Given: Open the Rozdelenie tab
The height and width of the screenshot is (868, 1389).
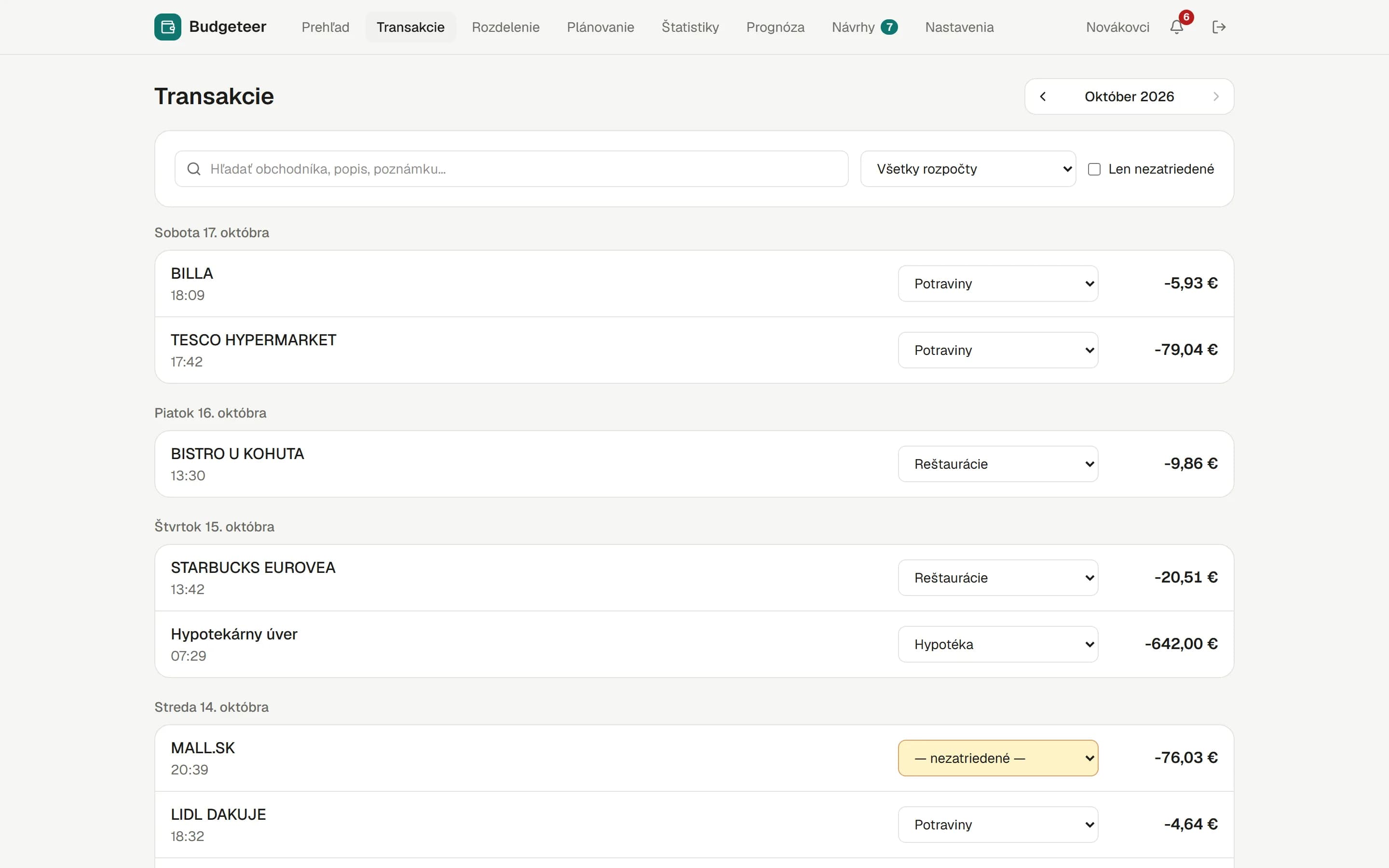Looking at the screenshot, I should [x=505, y=27].
